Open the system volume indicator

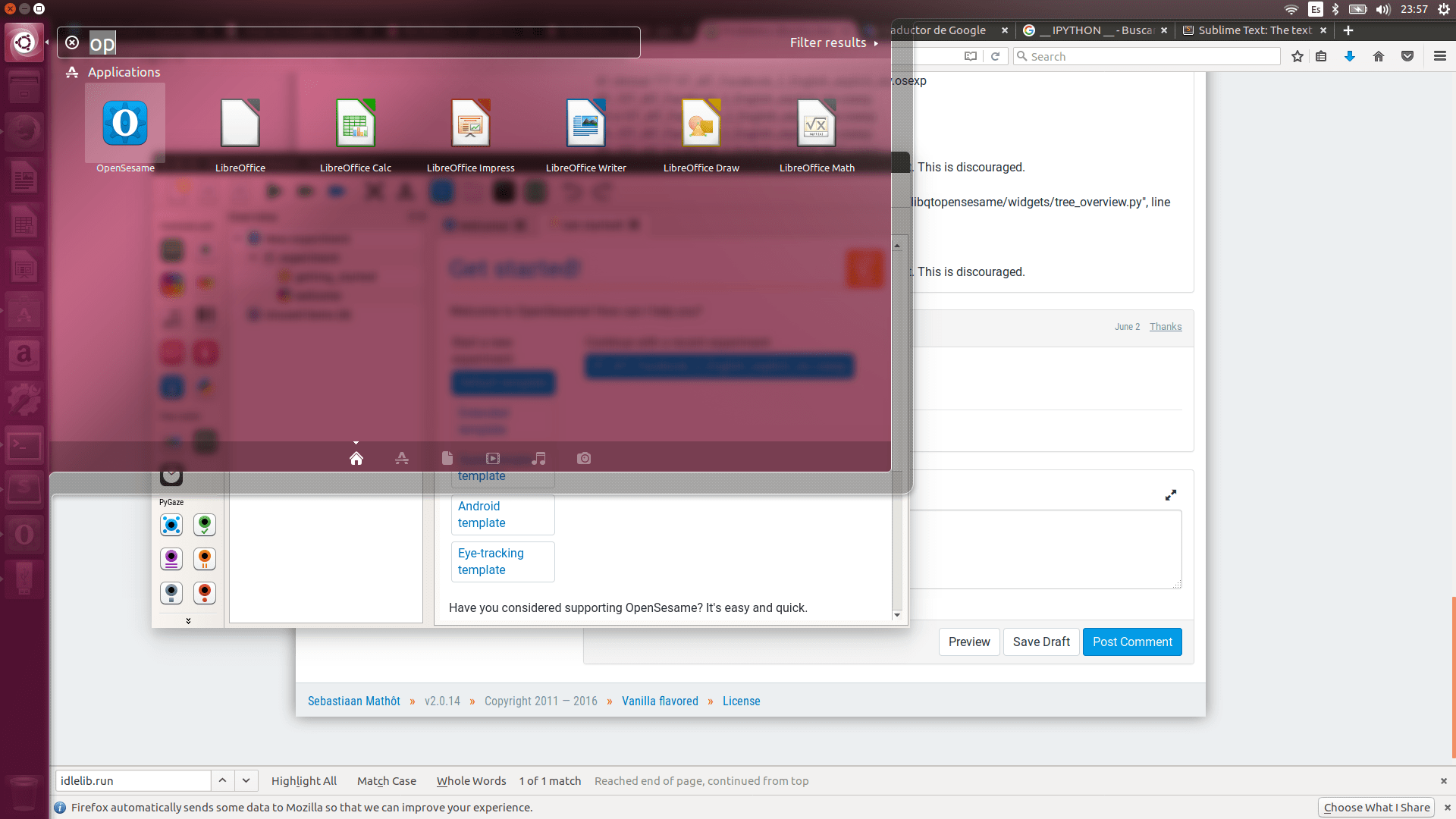(x=1384, y=9)
